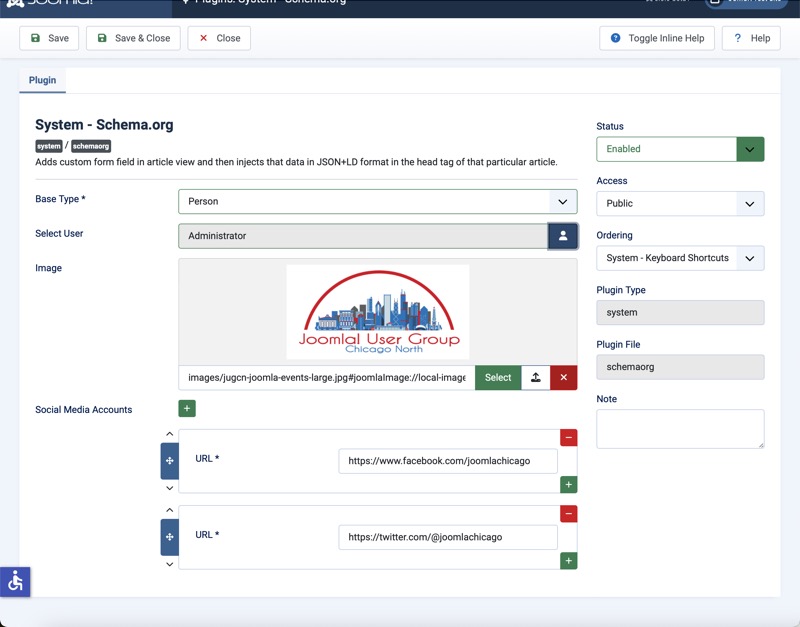Open the Status dropdown showing Enabled
The width and height of the screenshot is (800, 627).
tap(680, 149)
